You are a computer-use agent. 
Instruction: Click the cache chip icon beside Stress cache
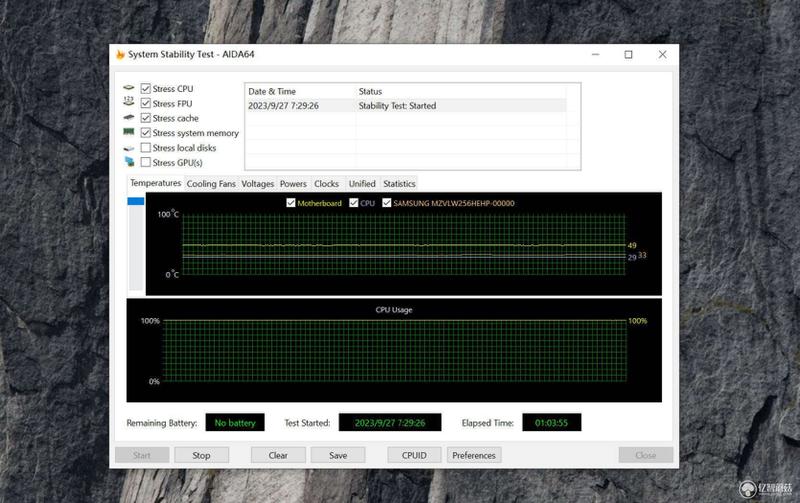tap(129, 117)
